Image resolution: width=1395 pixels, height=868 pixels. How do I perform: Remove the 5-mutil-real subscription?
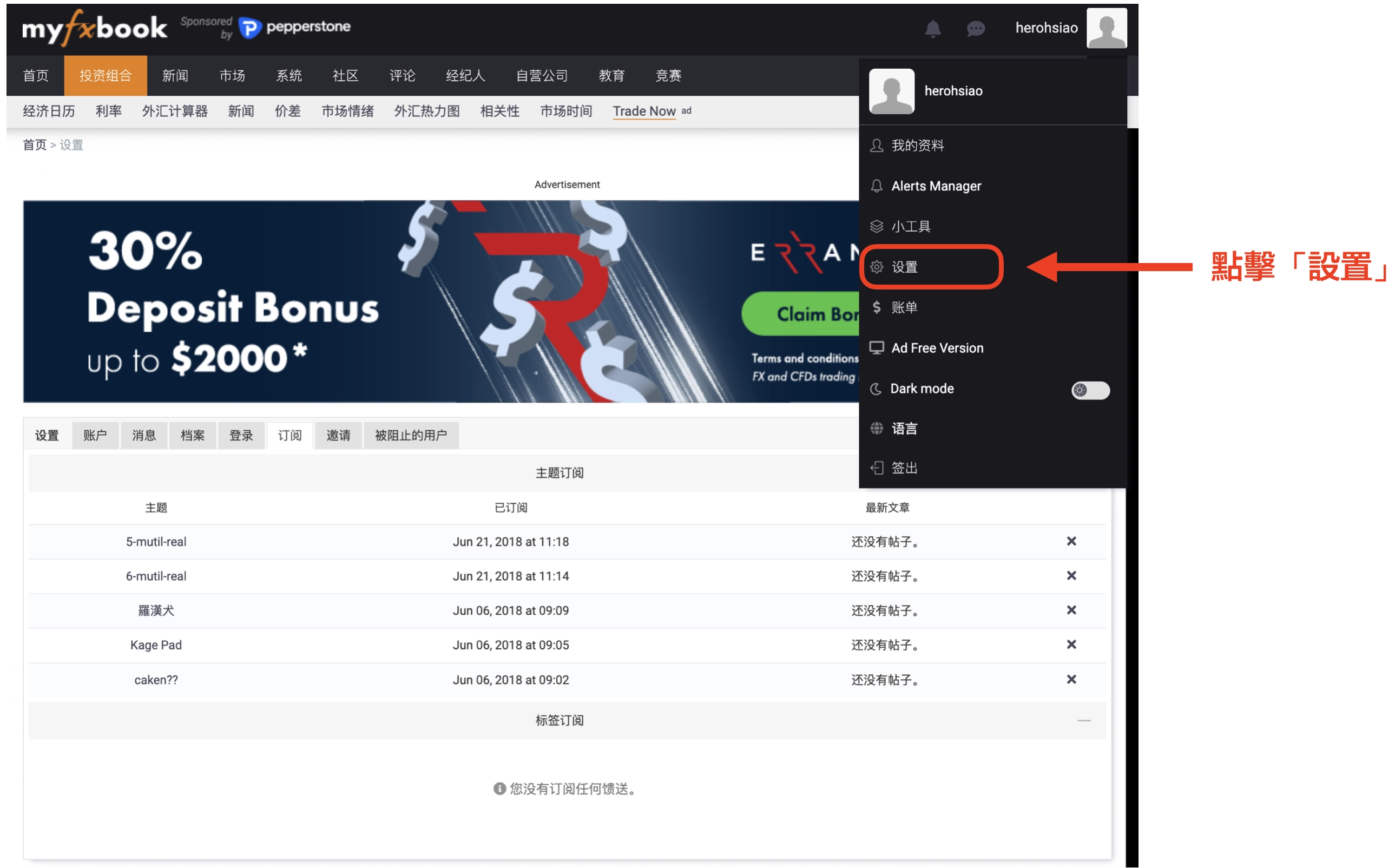[1071, 541]
